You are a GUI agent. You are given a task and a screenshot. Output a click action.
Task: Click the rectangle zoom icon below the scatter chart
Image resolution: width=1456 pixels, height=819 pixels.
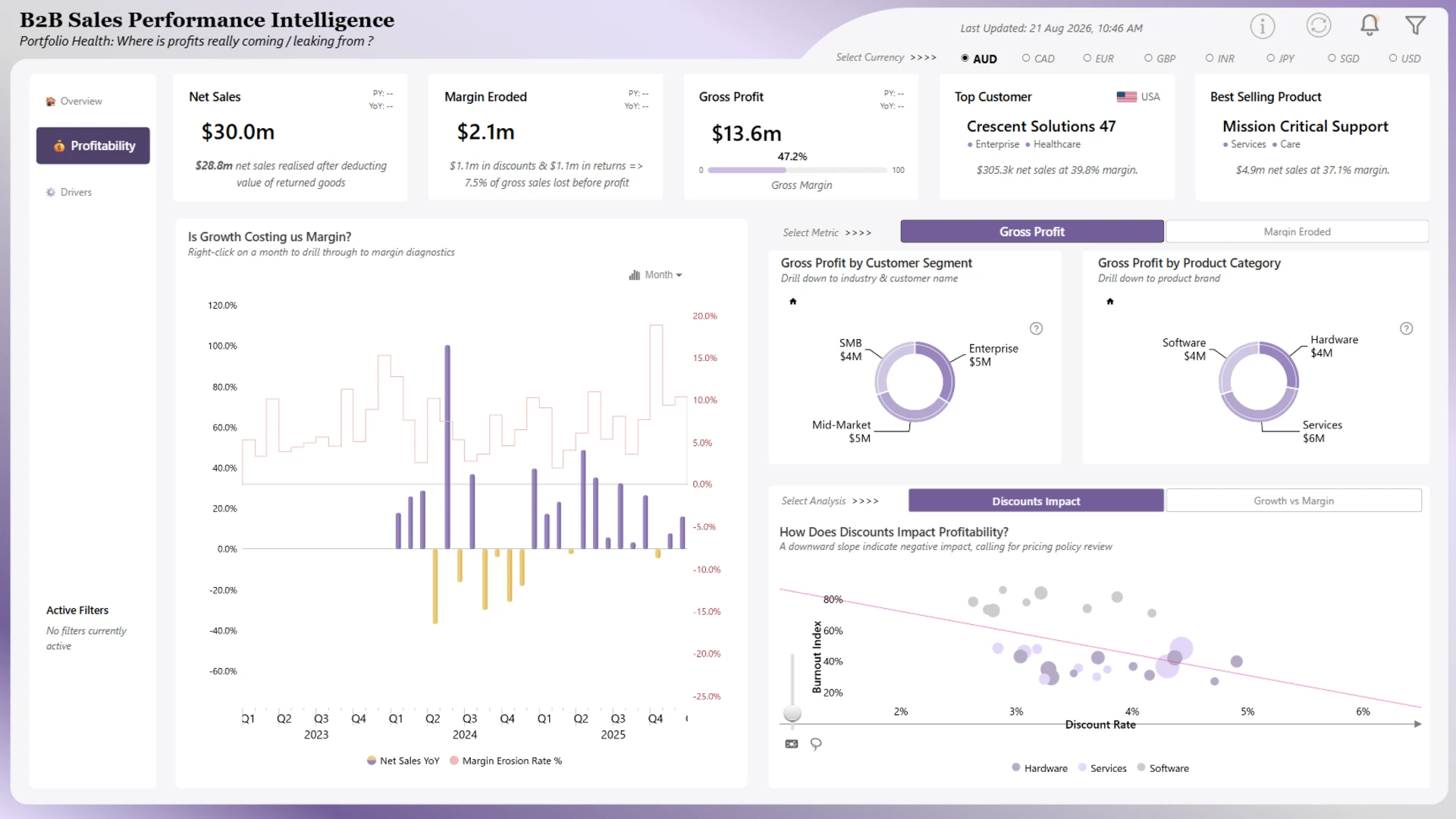point(792,744)
